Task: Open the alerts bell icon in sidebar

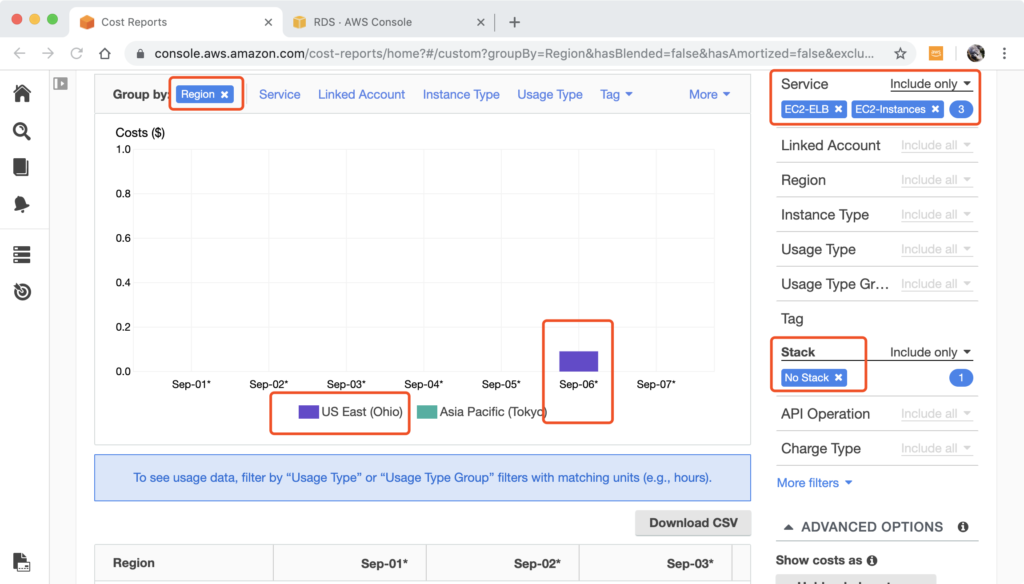Action: pyautogui.click(x=22, y=204)
